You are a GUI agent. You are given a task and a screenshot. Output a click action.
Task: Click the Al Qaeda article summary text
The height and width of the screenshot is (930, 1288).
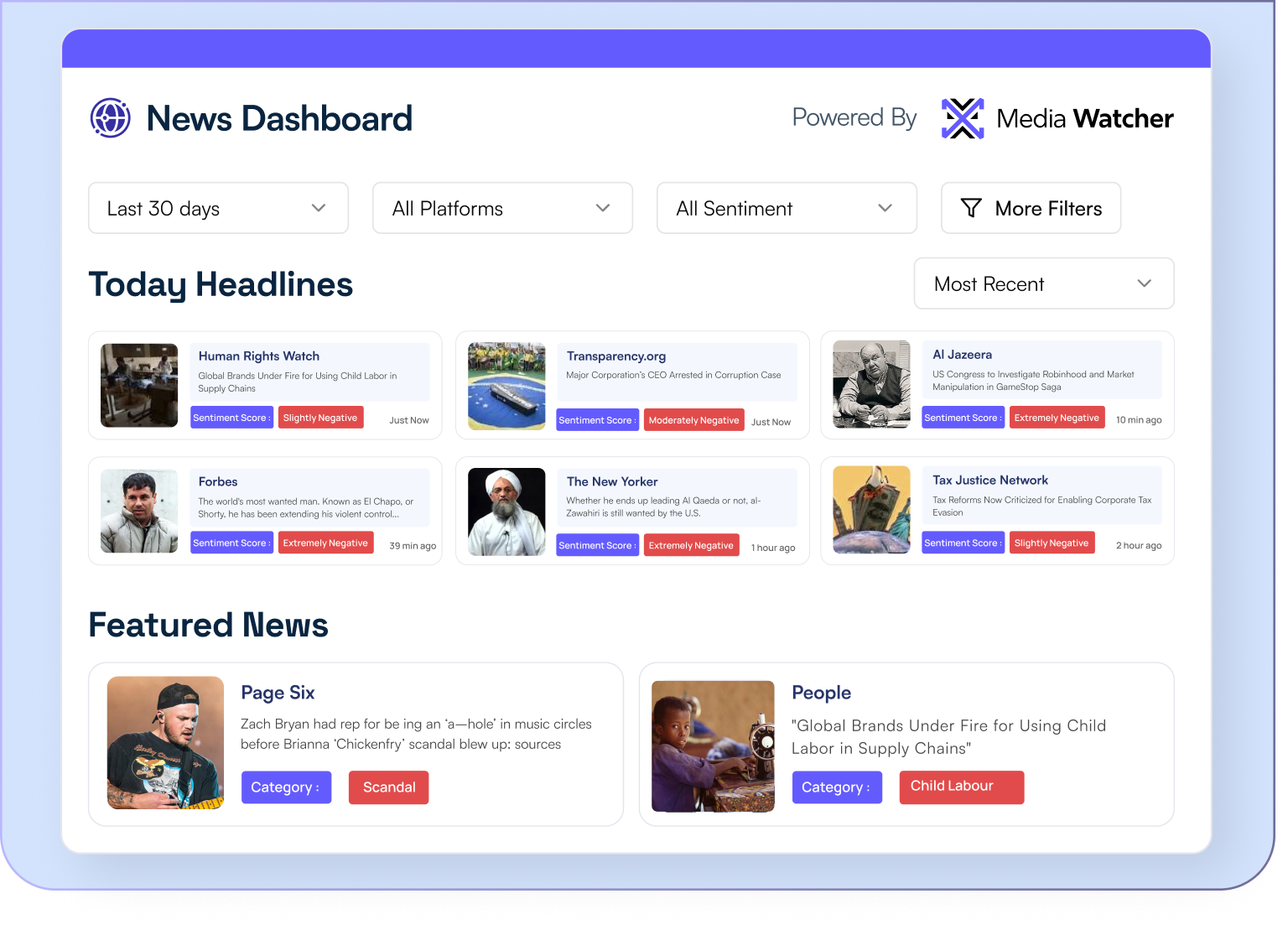tap(663, 507)
